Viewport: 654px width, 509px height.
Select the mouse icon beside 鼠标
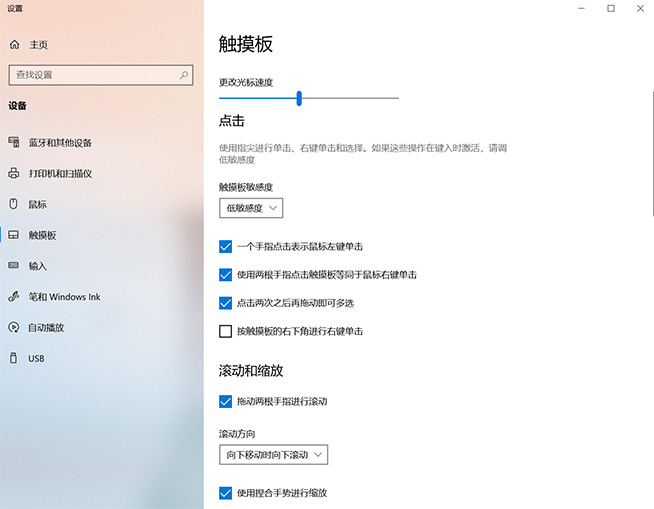[14, 204]
